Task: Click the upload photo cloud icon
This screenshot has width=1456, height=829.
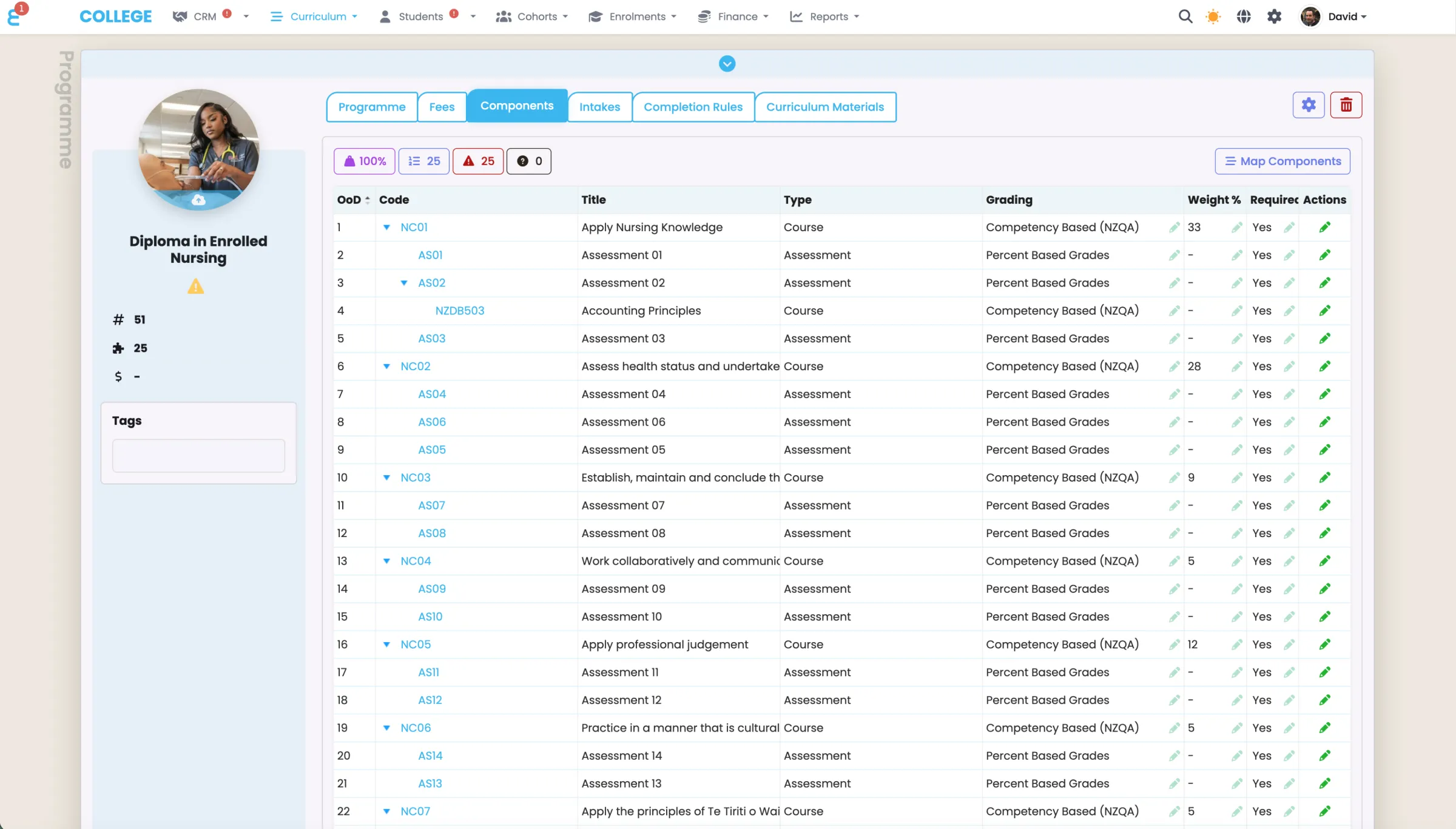Action: 198,200
